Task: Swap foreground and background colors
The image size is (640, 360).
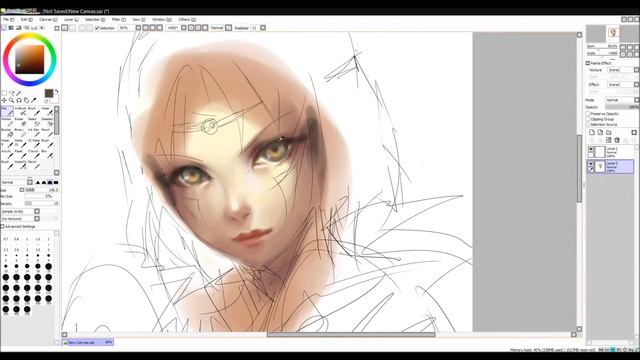Action: 56,91
